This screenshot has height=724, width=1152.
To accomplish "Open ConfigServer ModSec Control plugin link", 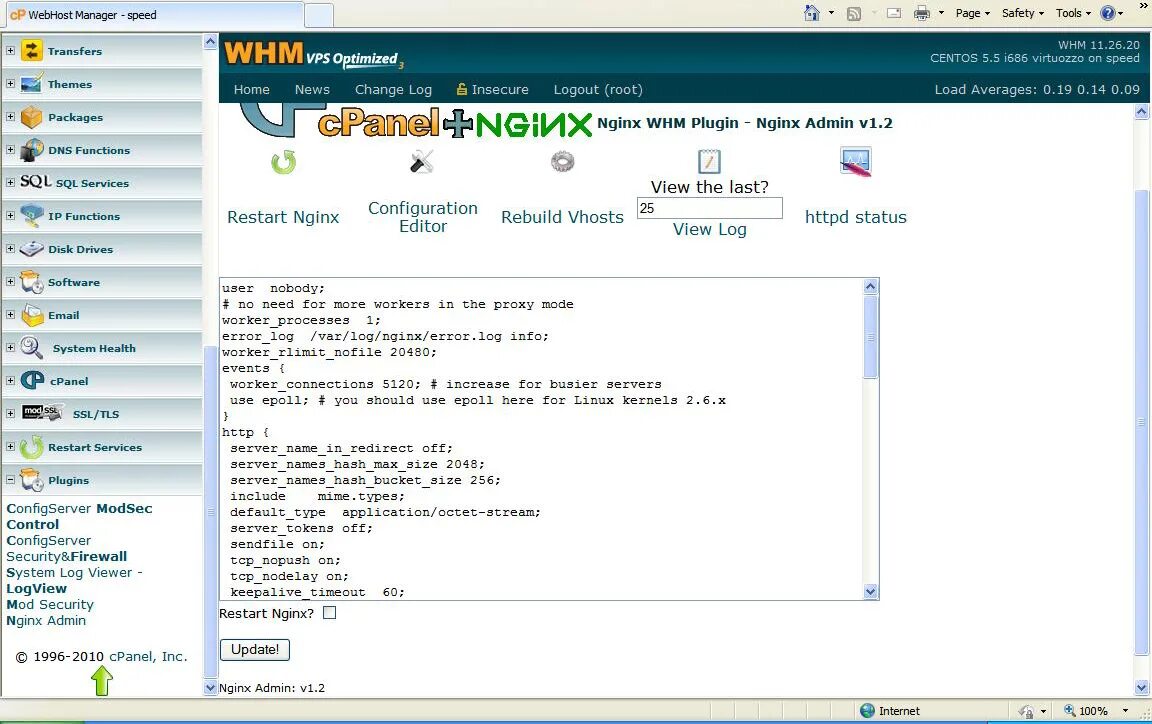I will [79, 516].
